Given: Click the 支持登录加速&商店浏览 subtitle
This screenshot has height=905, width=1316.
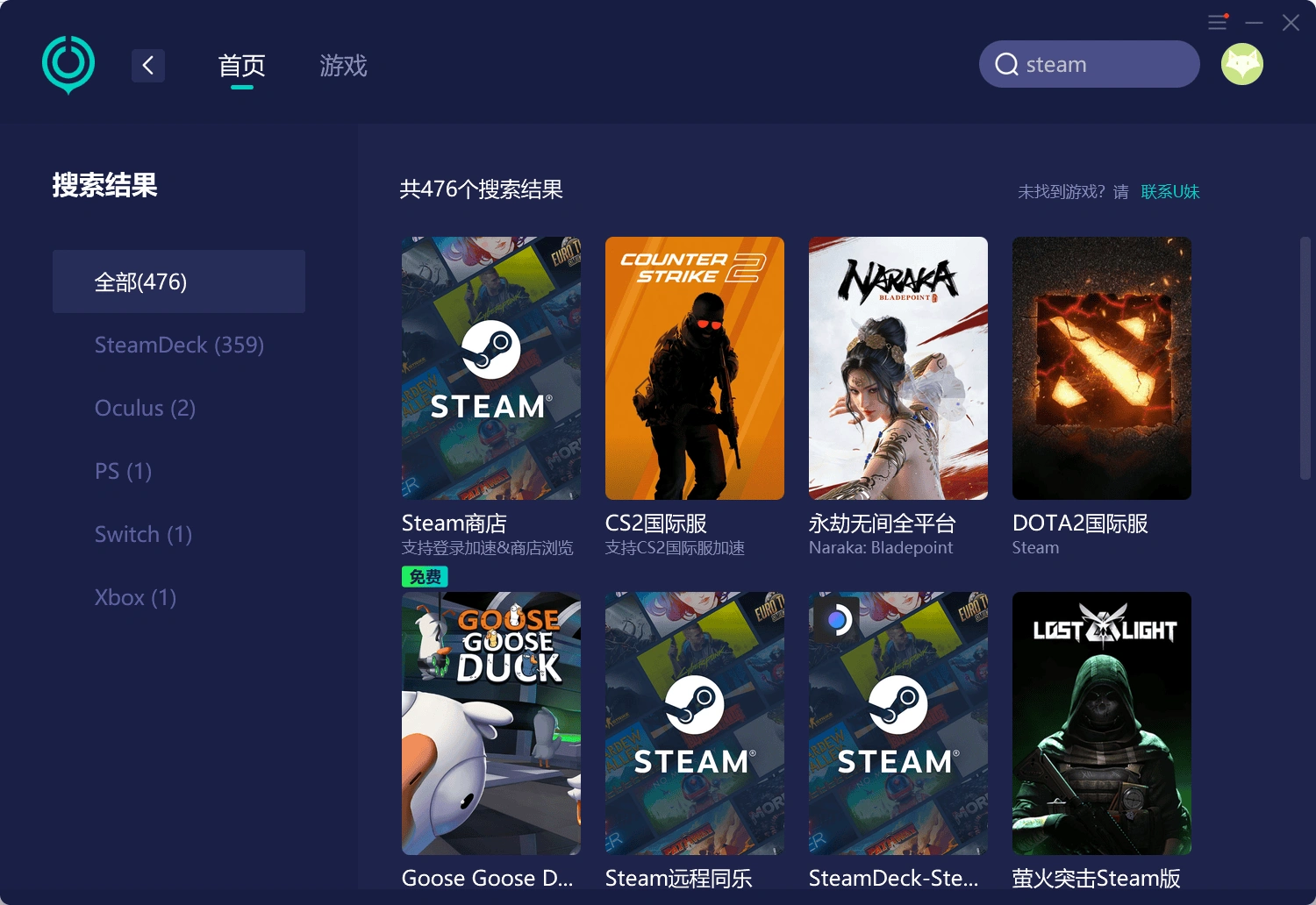Looking at the screenshot, I should [488, 548].
